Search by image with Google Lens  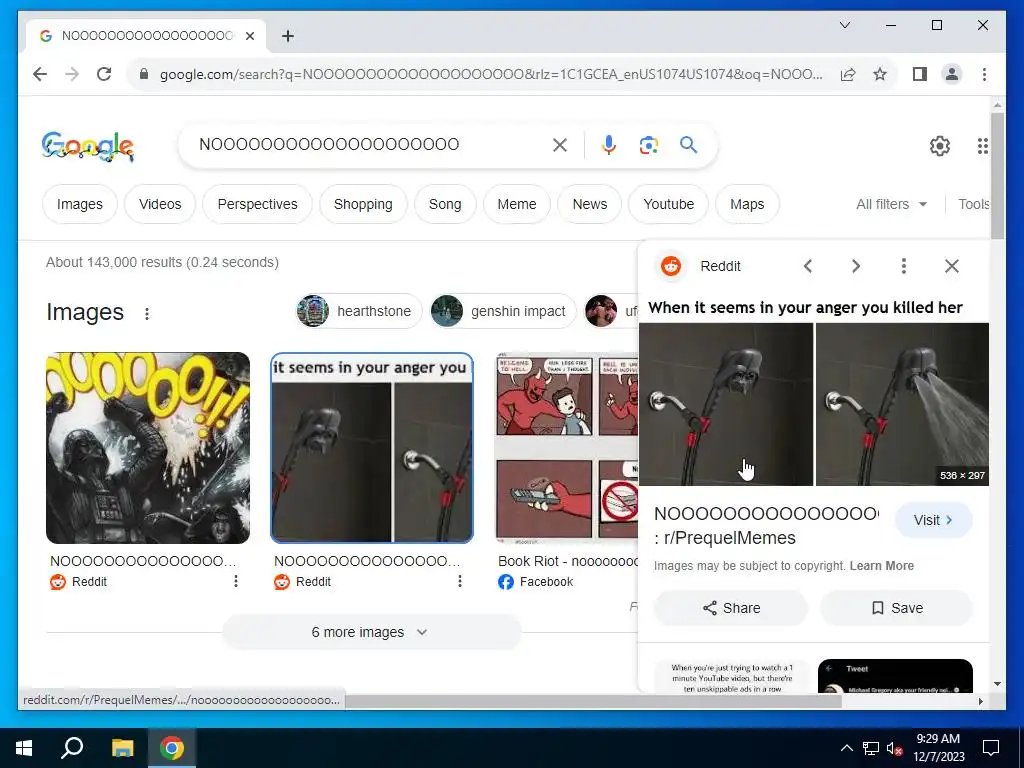pos(648,145)
